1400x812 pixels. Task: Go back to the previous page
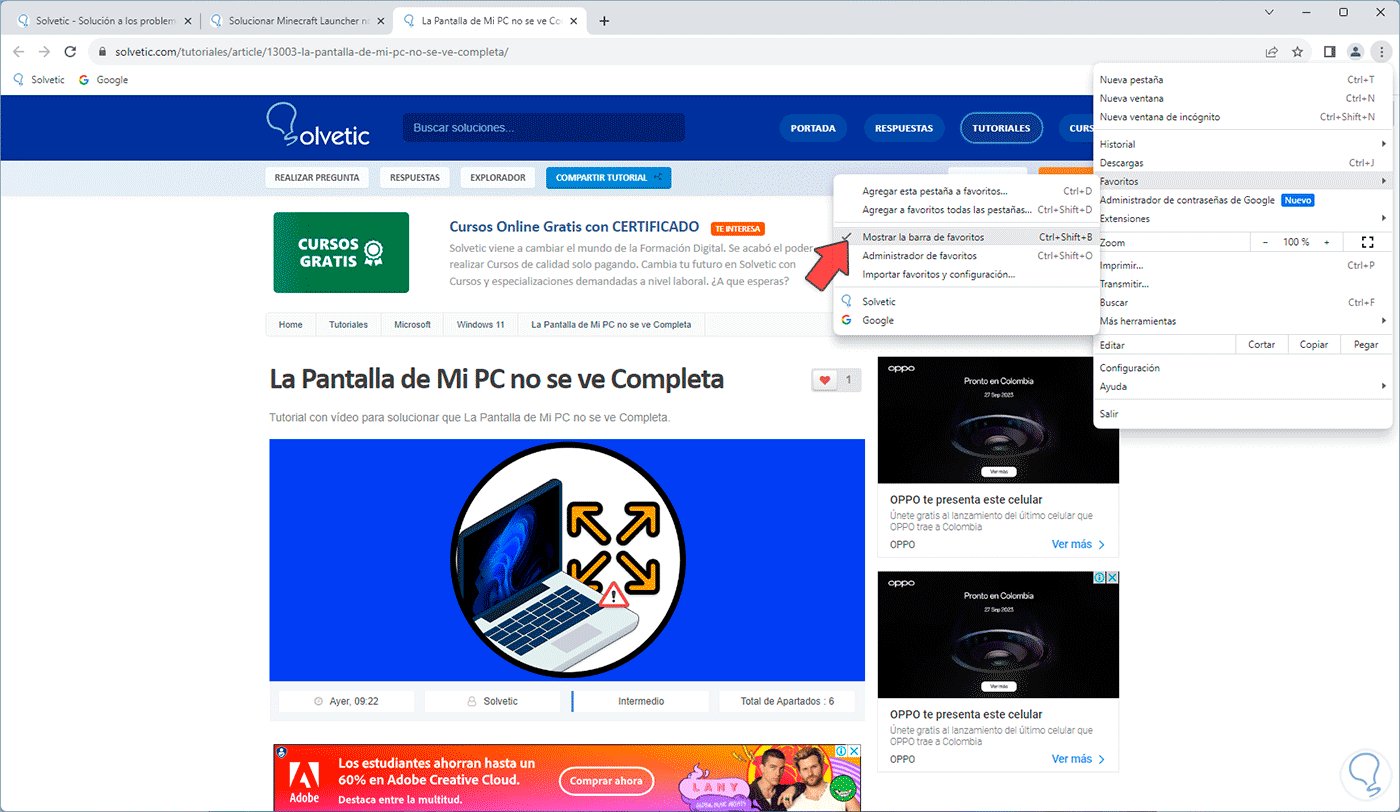click(18, 52)
